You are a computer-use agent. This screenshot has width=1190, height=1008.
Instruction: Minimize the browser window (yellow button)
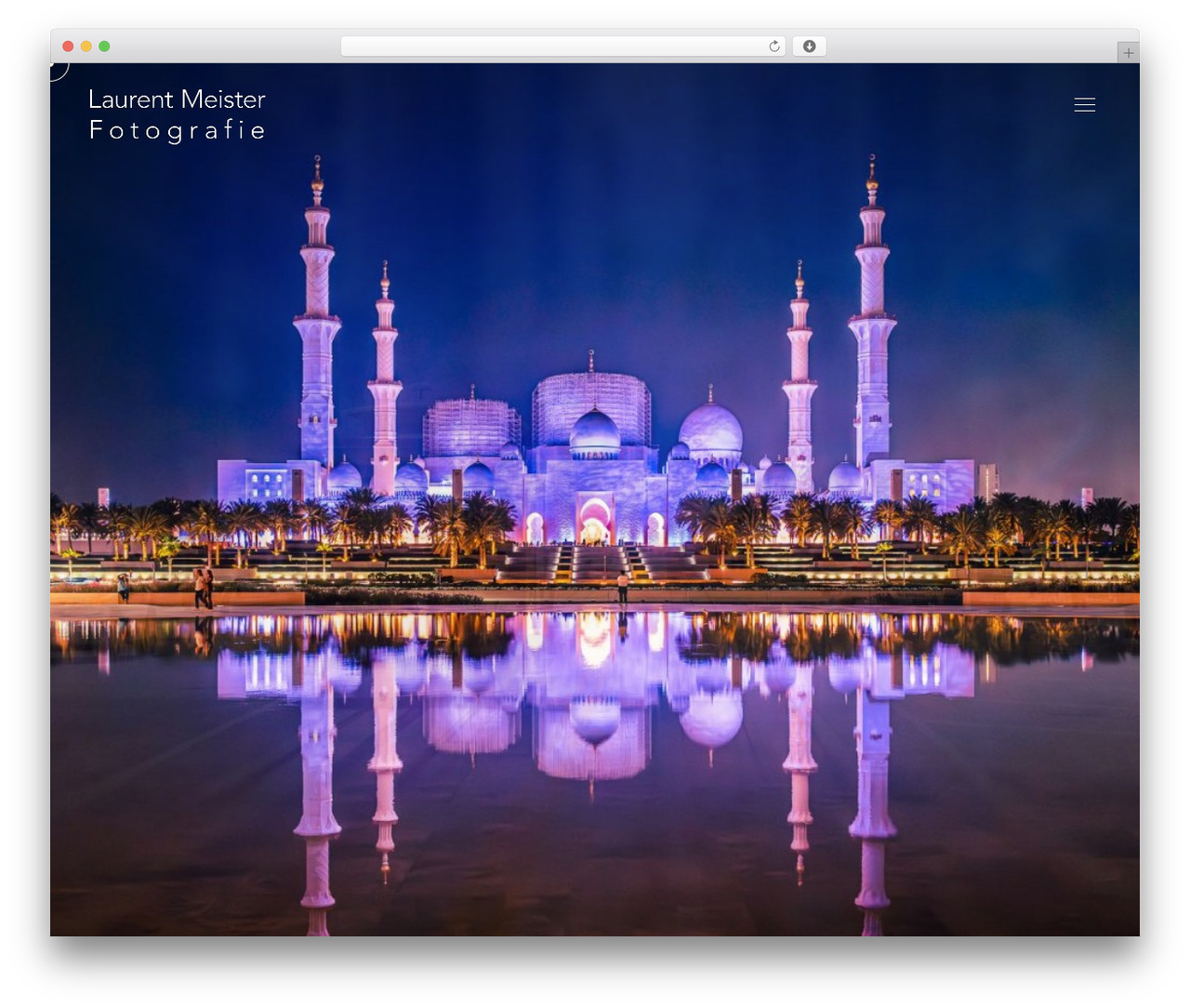(86, 46)
